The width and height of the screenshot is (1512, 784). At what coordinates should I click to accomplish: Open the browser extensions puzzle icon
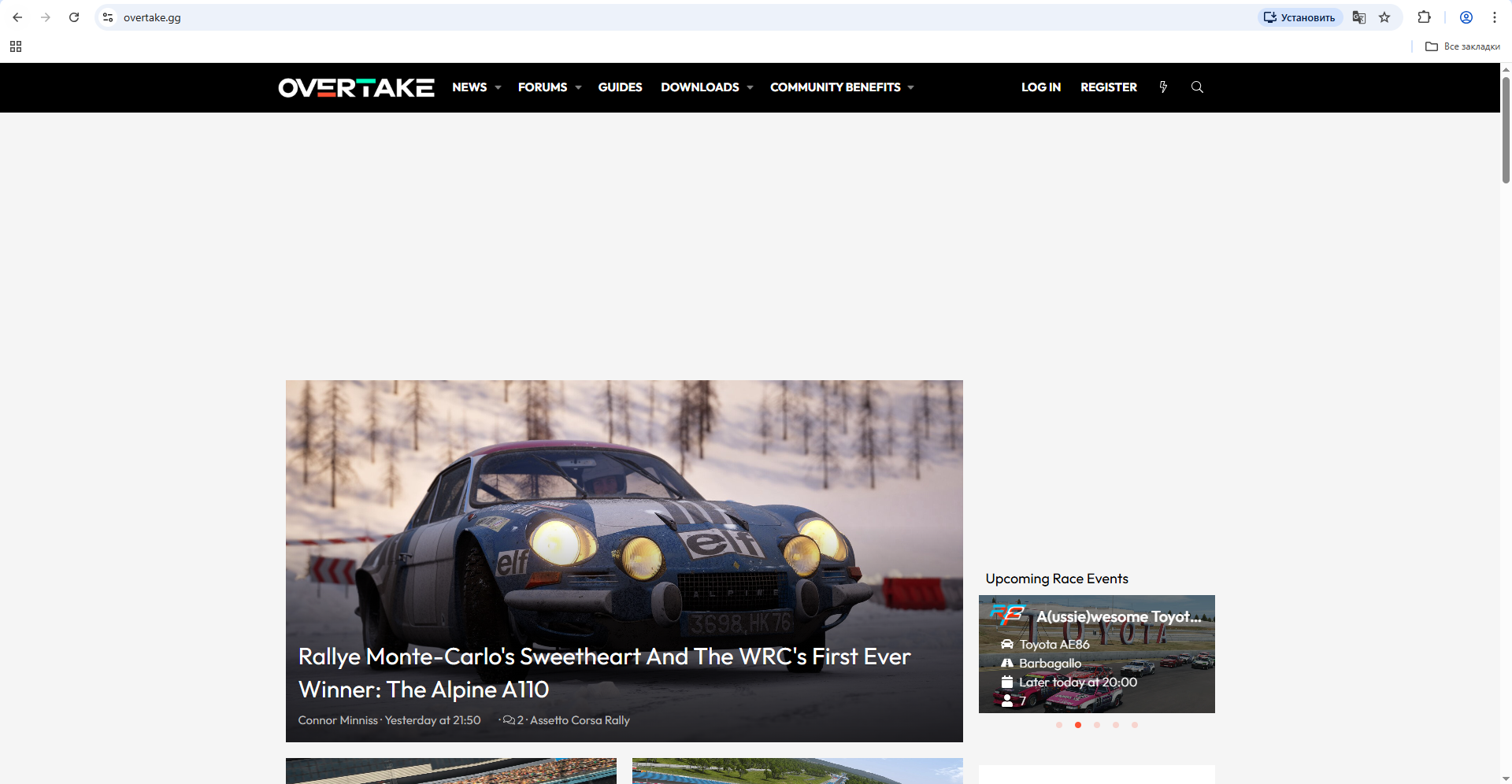point(1424,17)
